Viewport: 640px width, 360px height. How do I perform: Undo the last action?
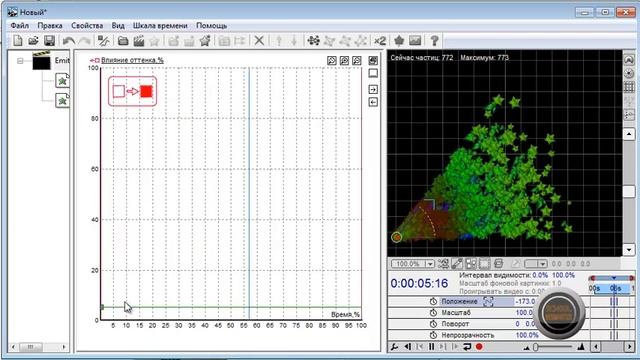(x=69, y=40)
